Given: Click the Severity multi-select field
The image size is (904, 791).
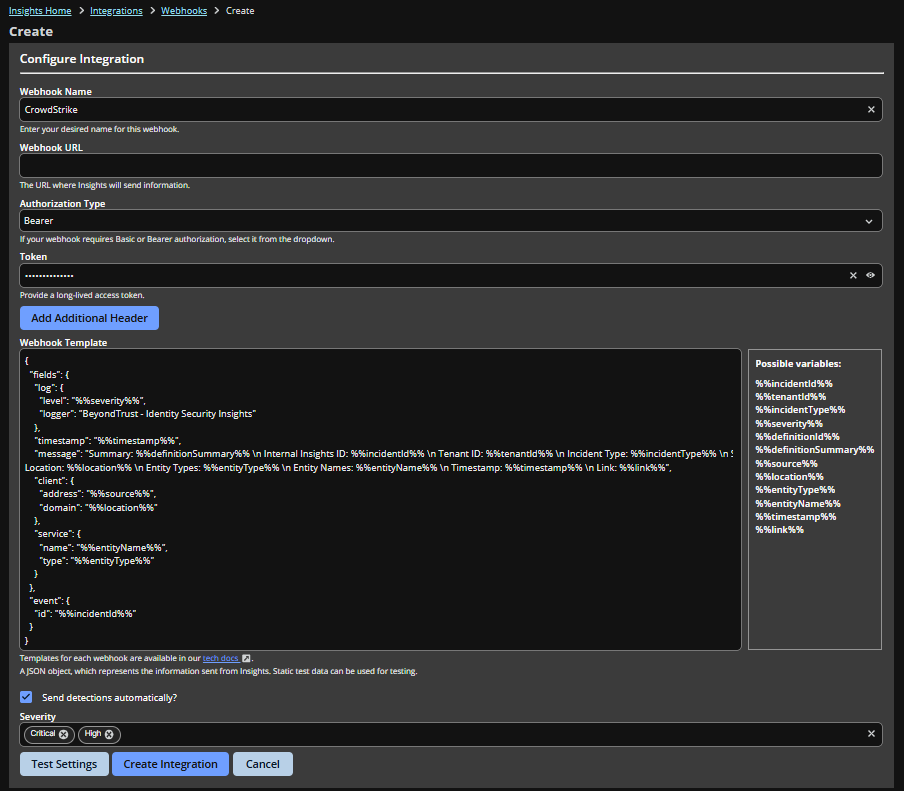Looking at the screenshot, I should (451, 734).
